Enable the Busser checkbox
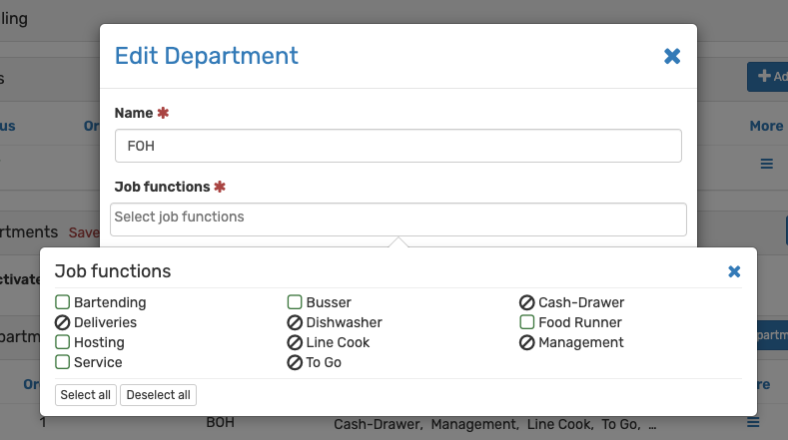Image resolution: width=788 pixels, height=440 pixels. point(295,302)
